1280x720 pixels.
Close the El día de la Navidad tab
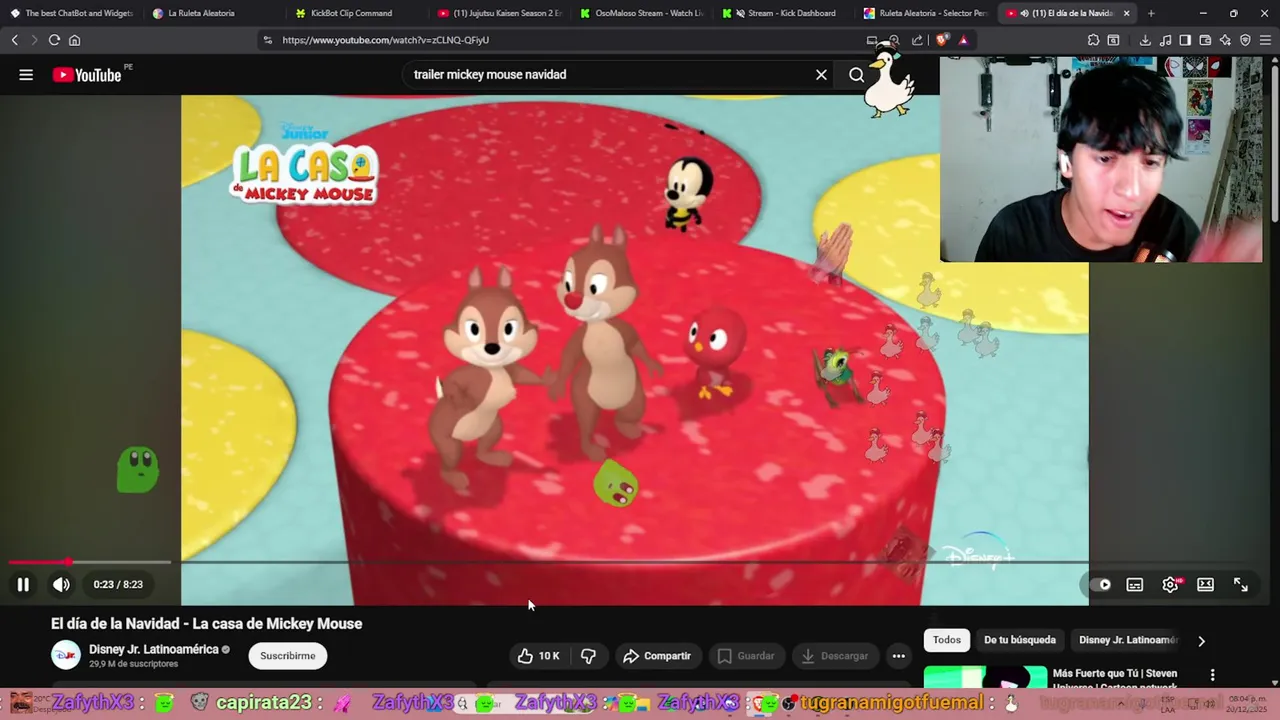pyautogui.click(x=1127, y=13)
